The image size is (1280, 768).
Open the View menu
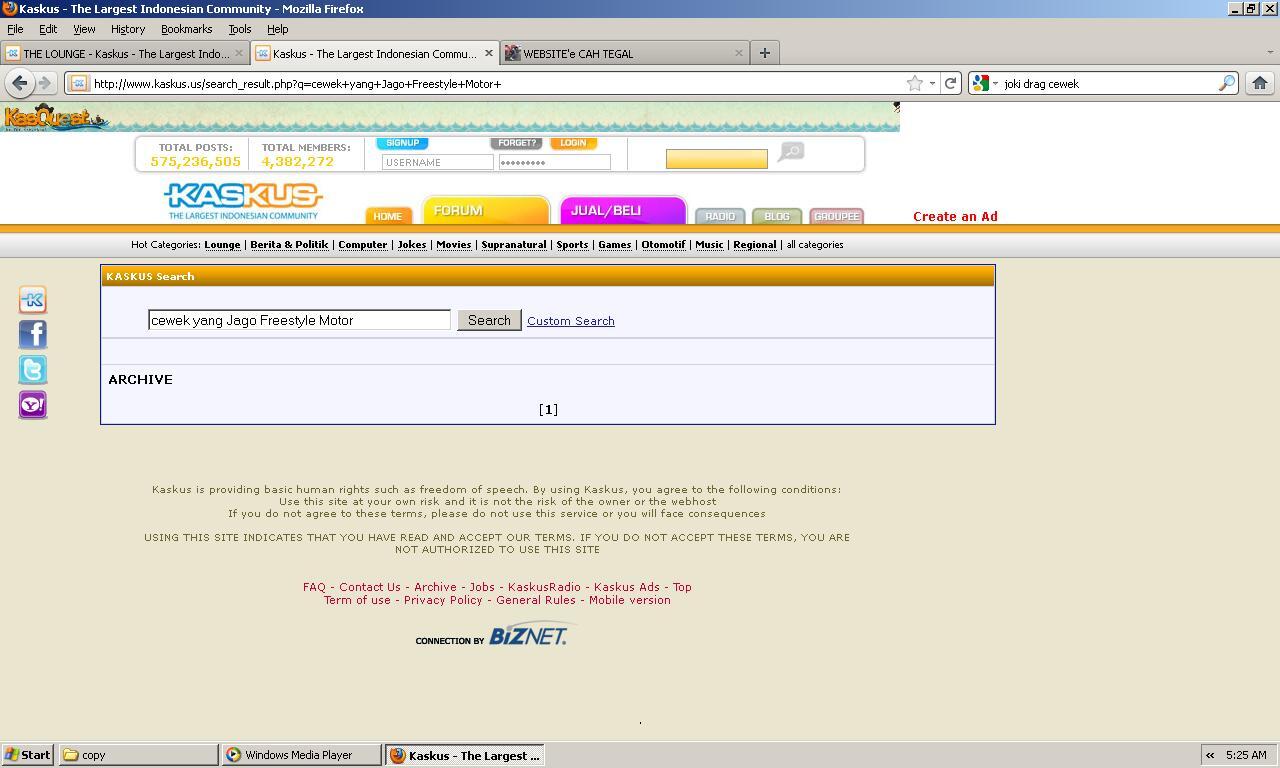(84, 29)
